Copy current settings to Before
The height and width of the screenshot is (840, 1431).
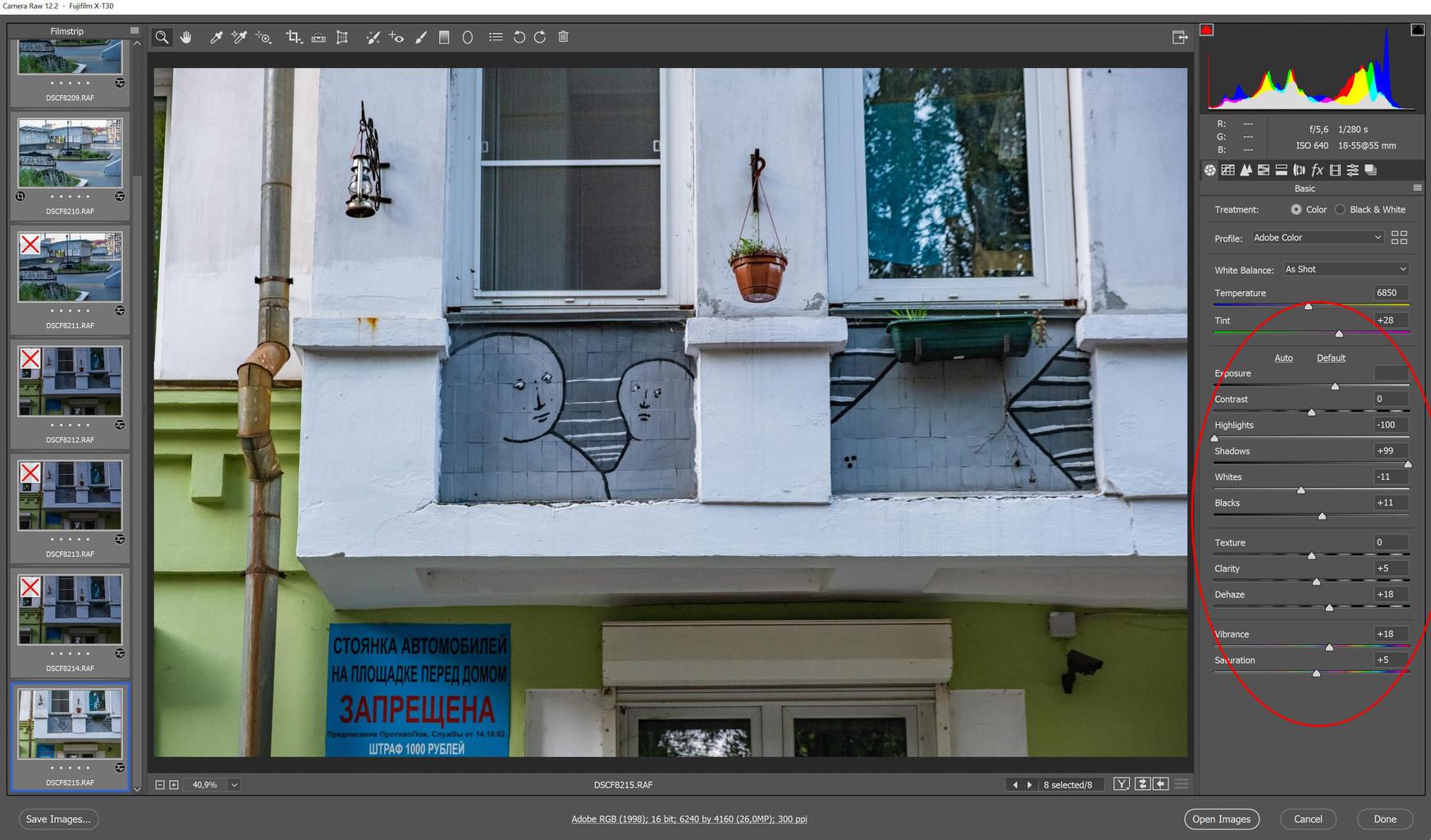tap(1160, 784)
